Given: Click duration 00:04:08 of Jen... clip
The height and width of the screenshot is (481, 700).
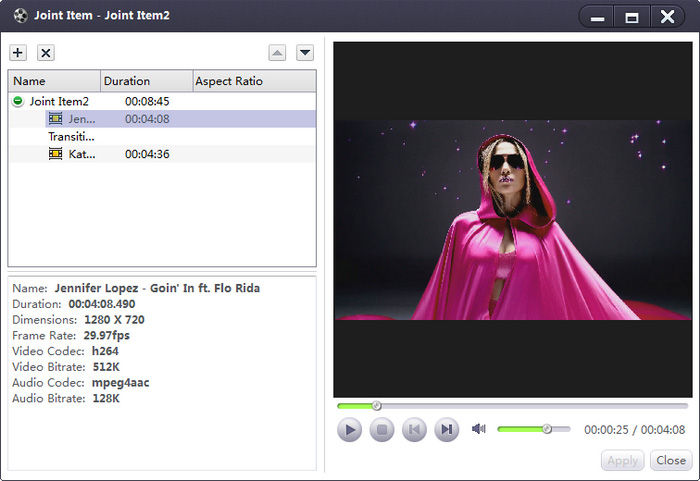Looking at the screenshot, I should [147, 119].
